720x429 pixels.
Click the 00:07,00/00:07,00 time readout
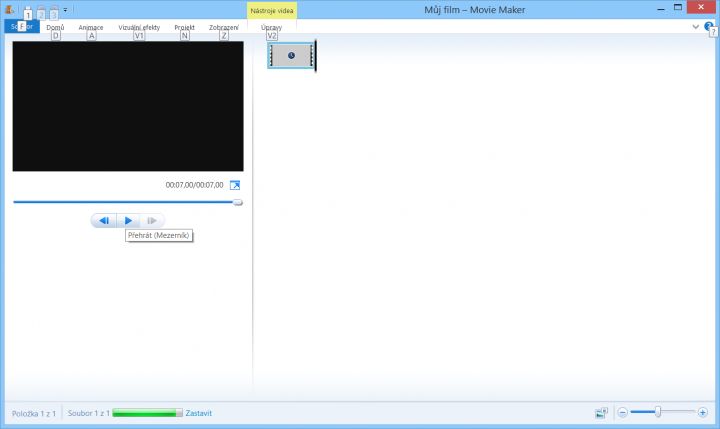click(194, 185)
